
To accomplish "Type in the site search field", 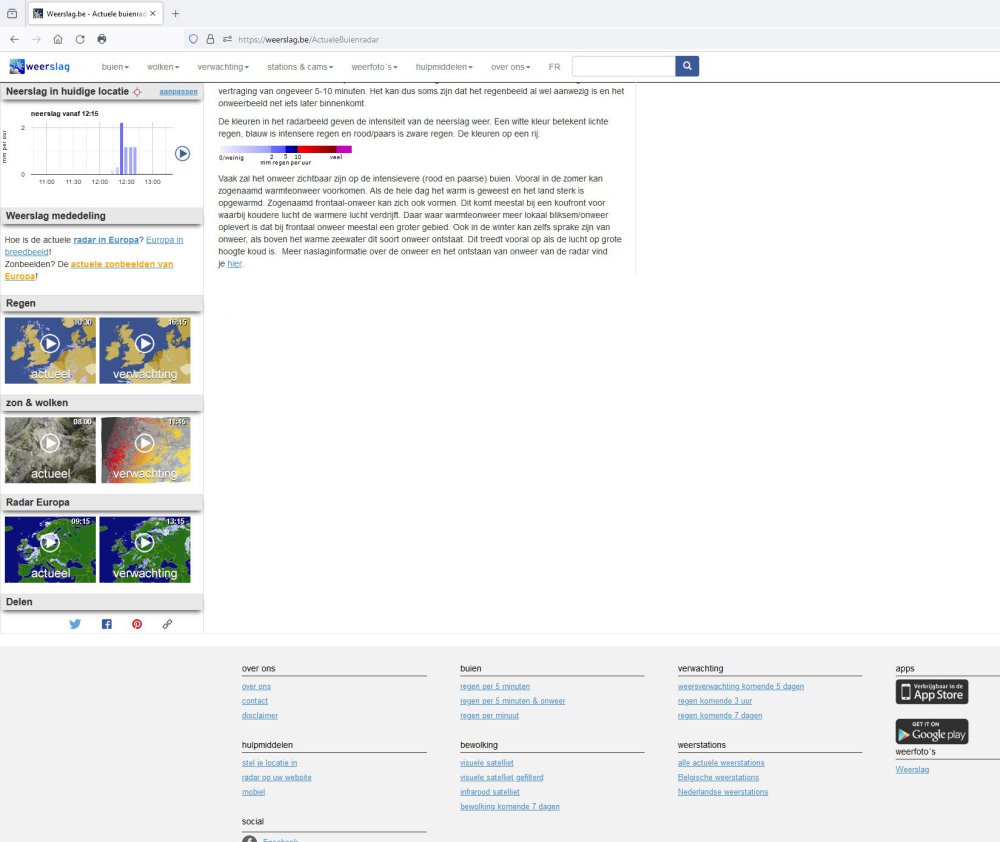I will [x=623, y=66].
